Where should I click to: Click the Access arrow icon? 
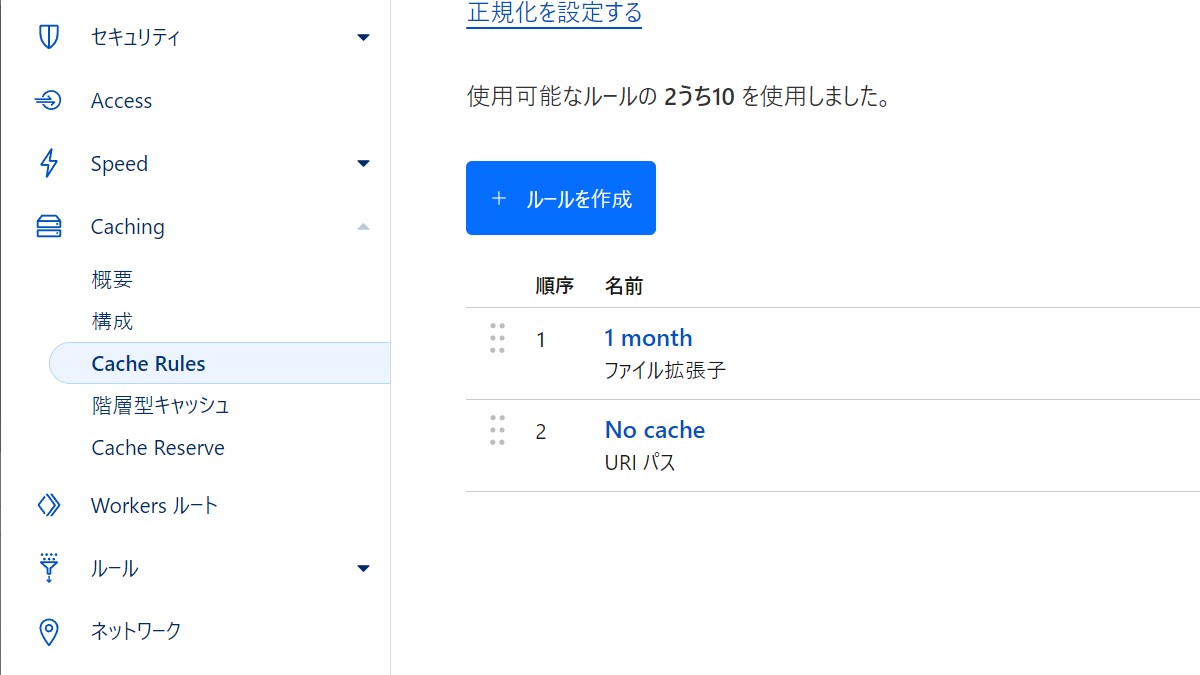point(48,101)
